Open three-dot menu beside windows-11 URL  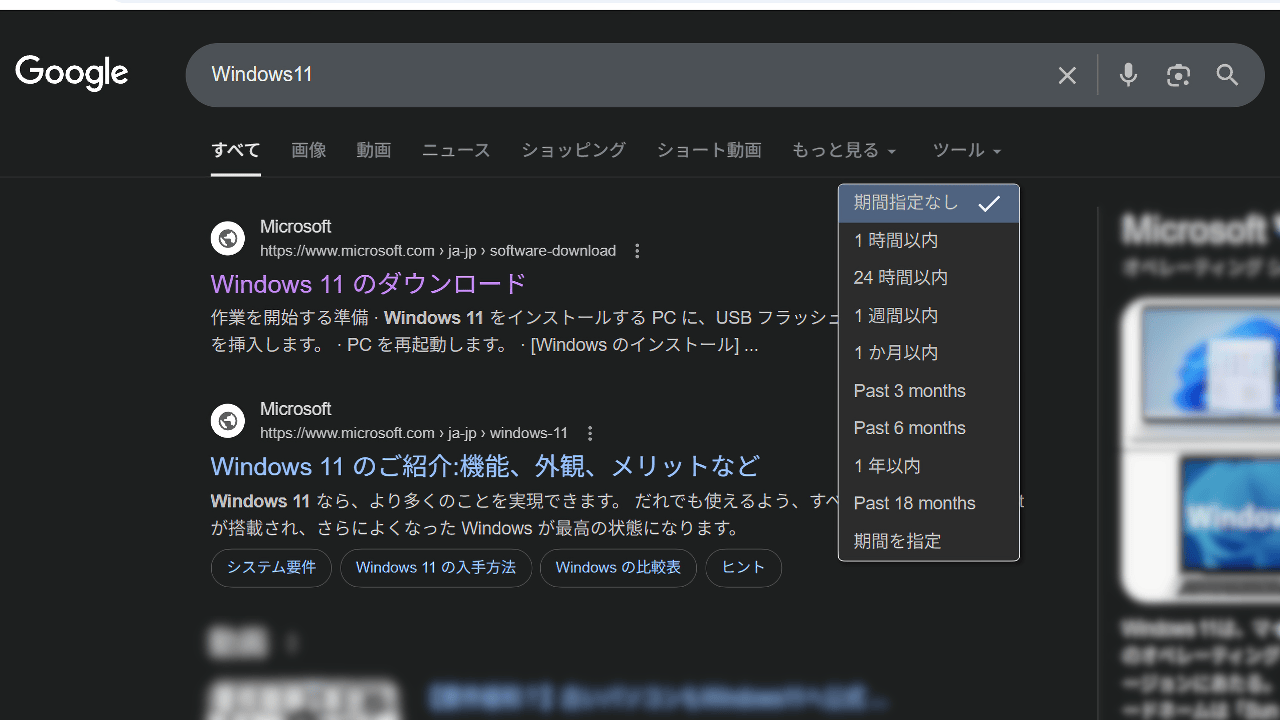click(x=590, y=433)
